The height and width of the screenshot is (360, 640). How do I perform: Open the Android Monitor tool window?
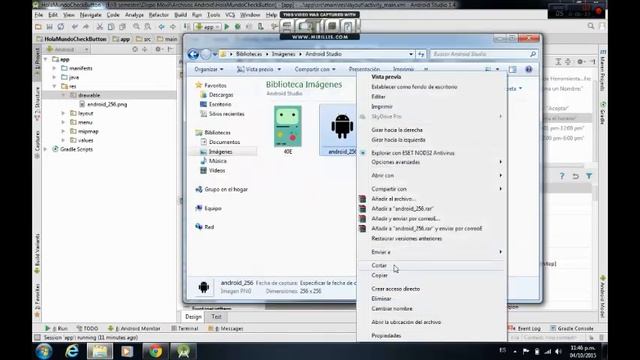[x=134, y=328]
